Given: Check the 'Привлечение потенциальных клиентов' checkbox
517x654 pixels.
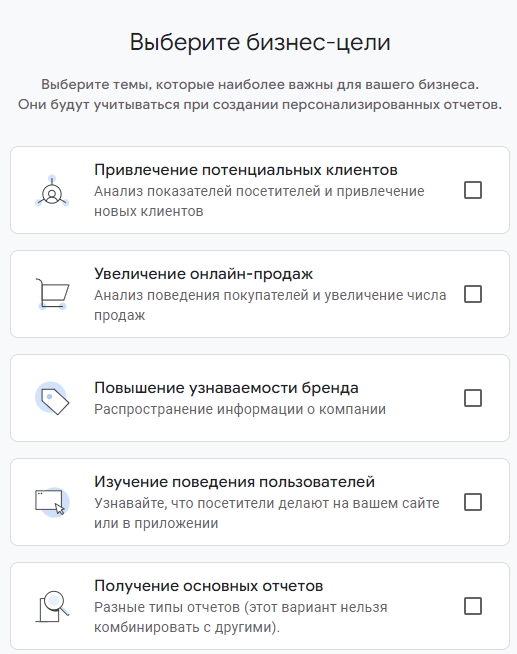Looking at the screenshot, I should pyautogui.click(x=473, y=190).
